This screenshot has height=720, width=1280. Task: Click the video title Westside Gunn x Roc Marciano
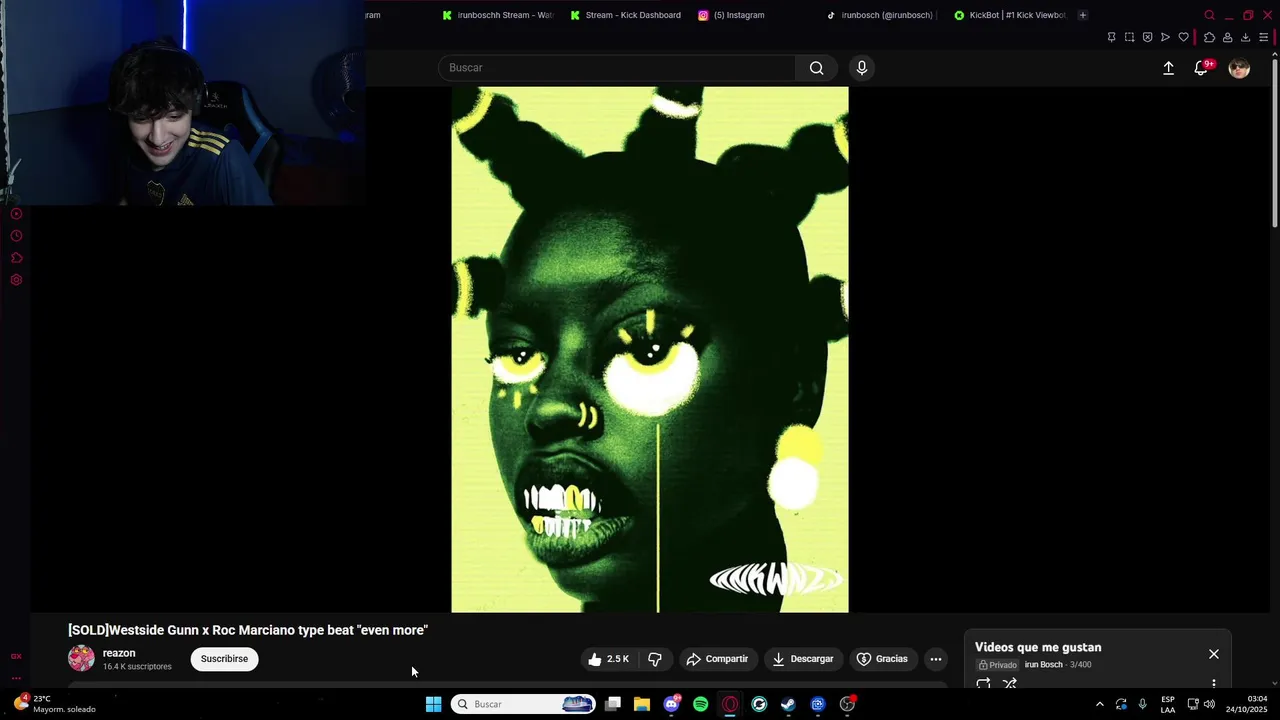pos(248,630)
